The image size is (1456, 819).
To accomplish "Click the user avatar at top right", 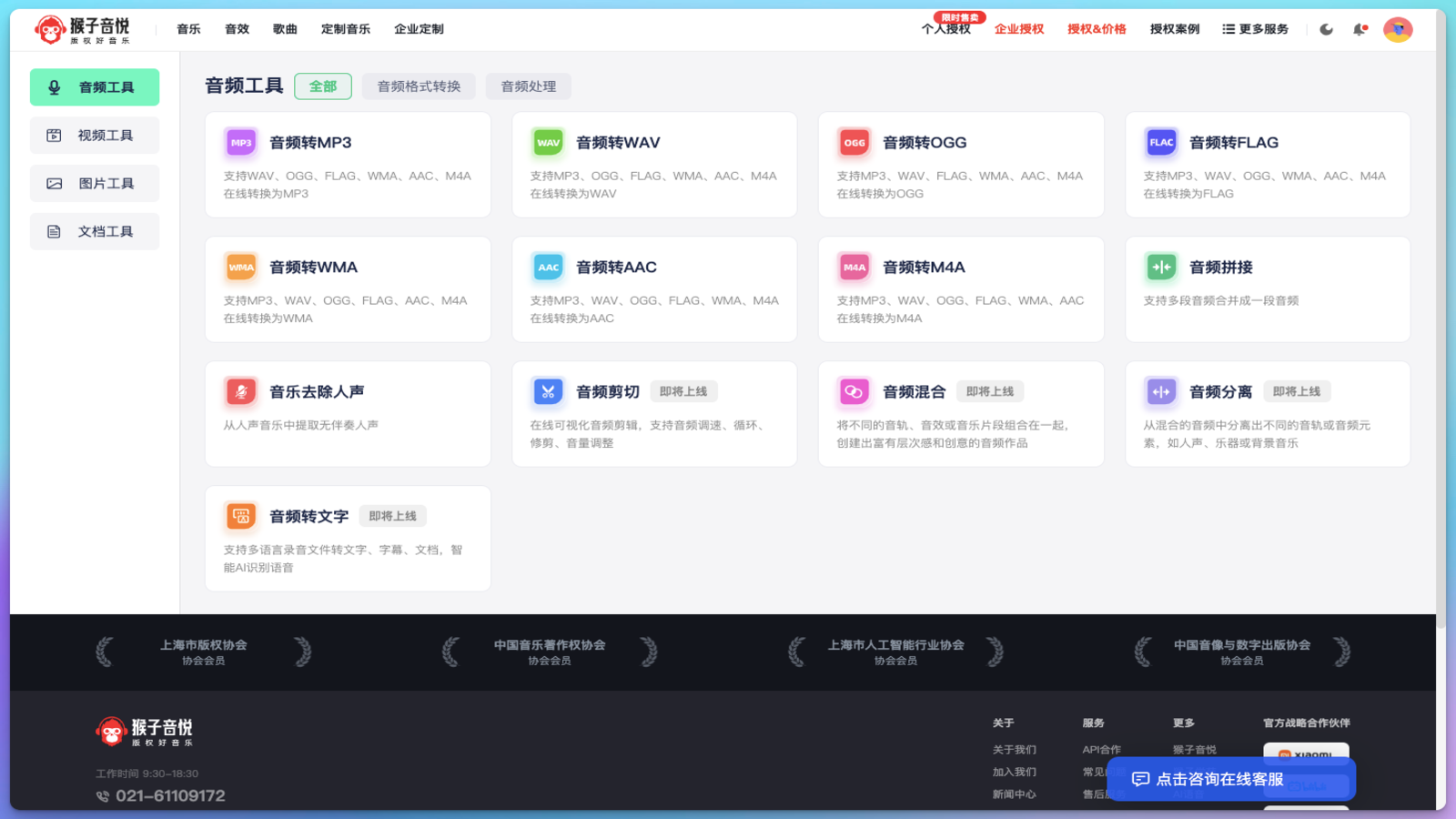I will [x=1398, y=28].
